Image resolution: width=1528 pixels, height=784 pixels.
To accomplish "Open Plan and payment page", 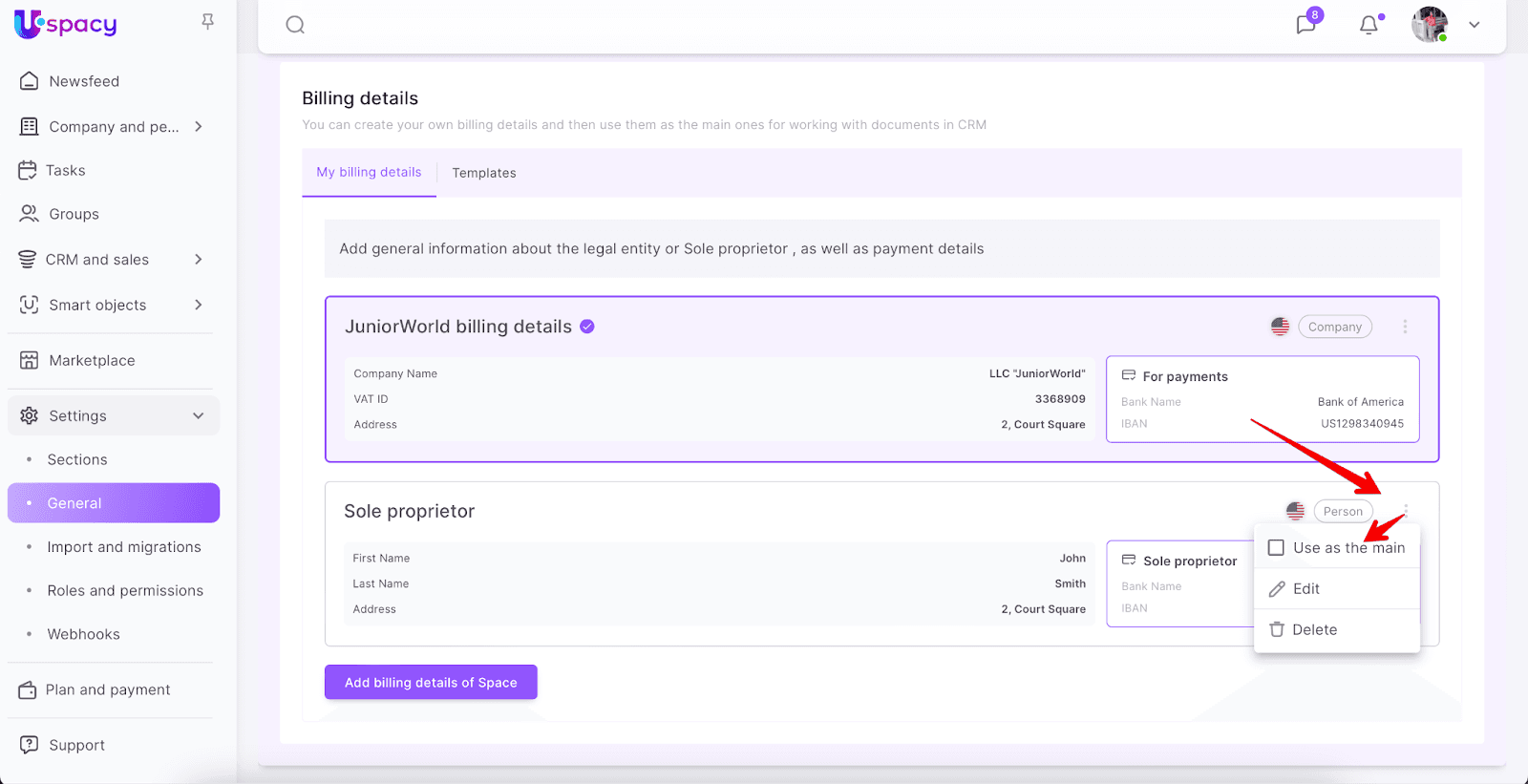I will 108,689.
